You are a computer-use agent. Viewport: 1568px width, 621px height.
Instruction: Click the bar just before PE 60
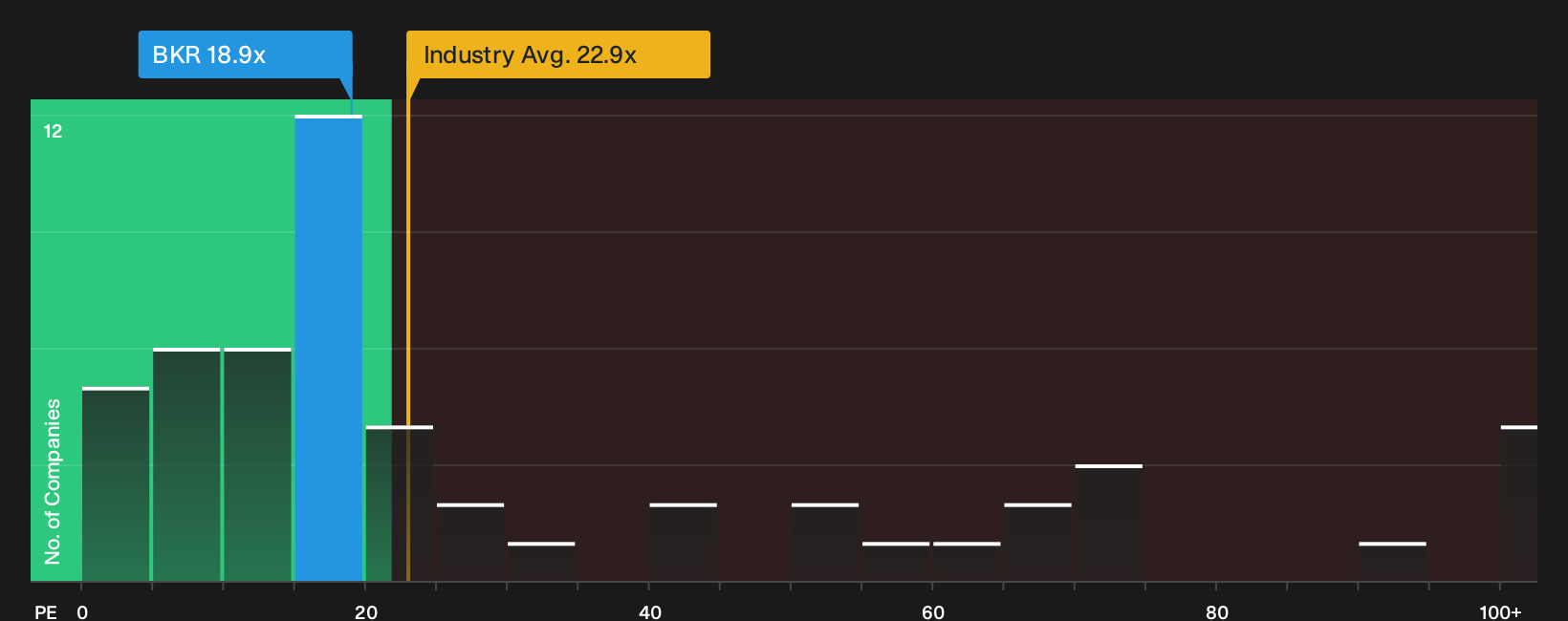[896, 562]
